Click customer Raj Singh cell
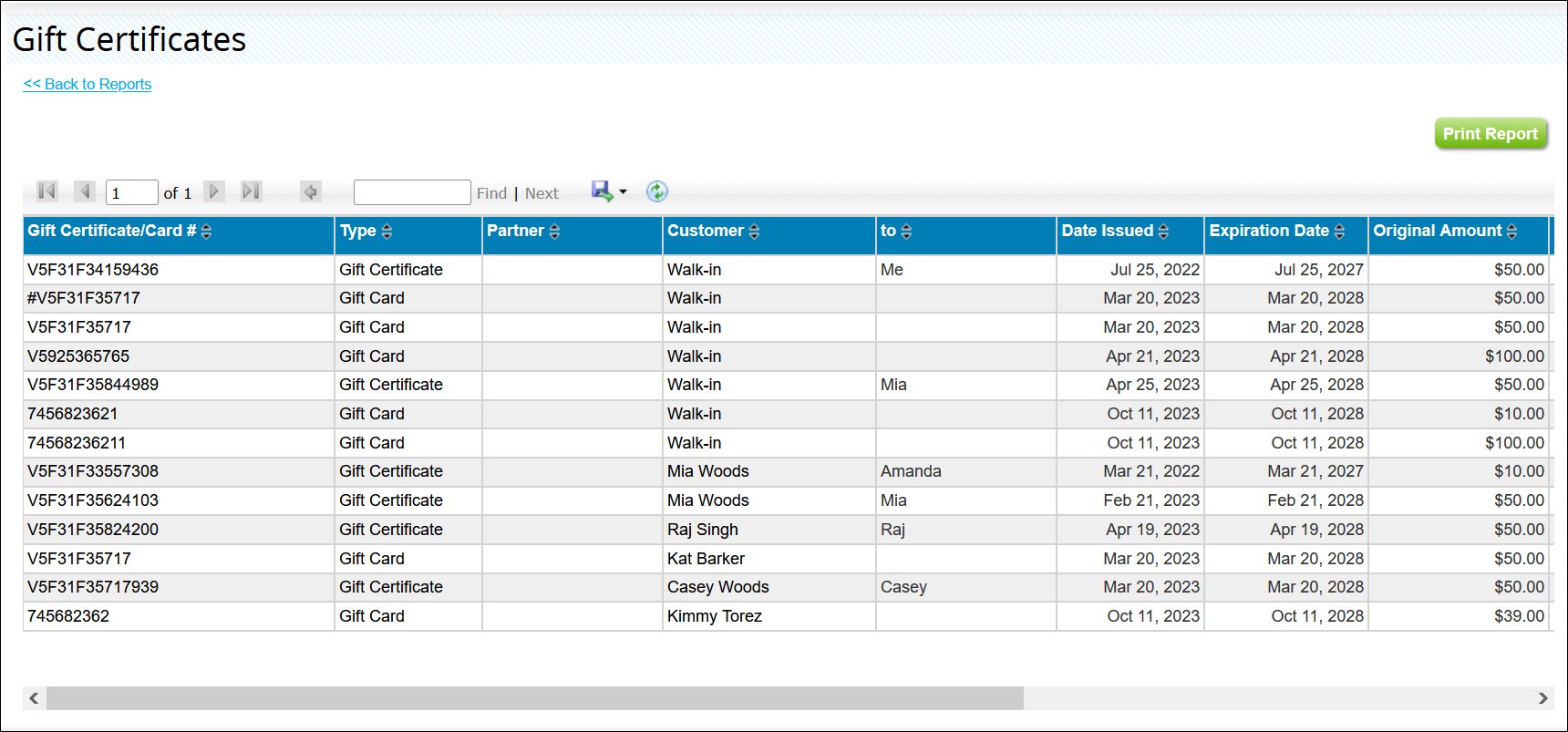The width and height of the screenshot is (1568, 732). [769, 530]
